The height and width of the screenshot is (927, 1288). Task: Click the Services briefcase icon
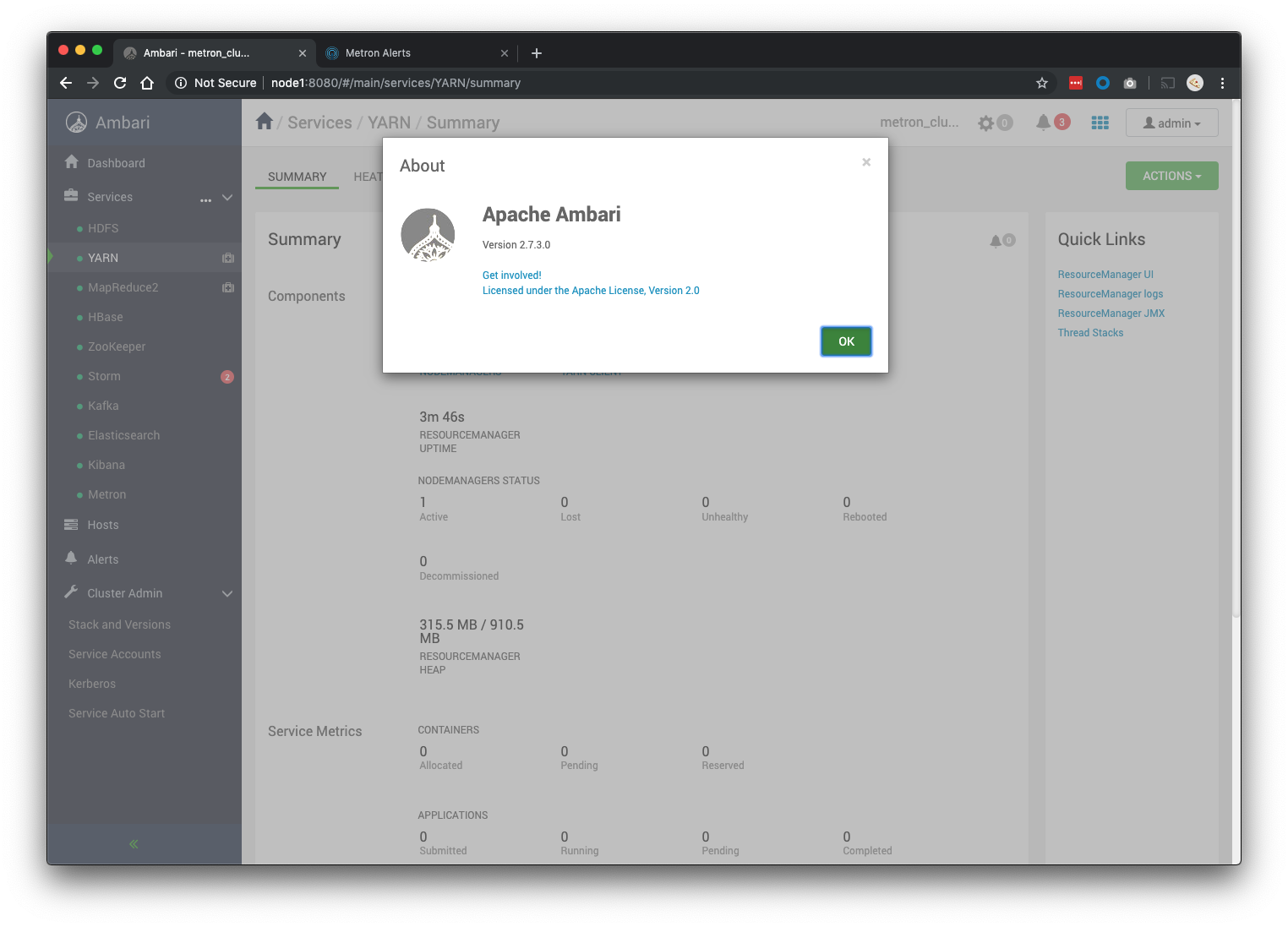click(x=71, y=195)
